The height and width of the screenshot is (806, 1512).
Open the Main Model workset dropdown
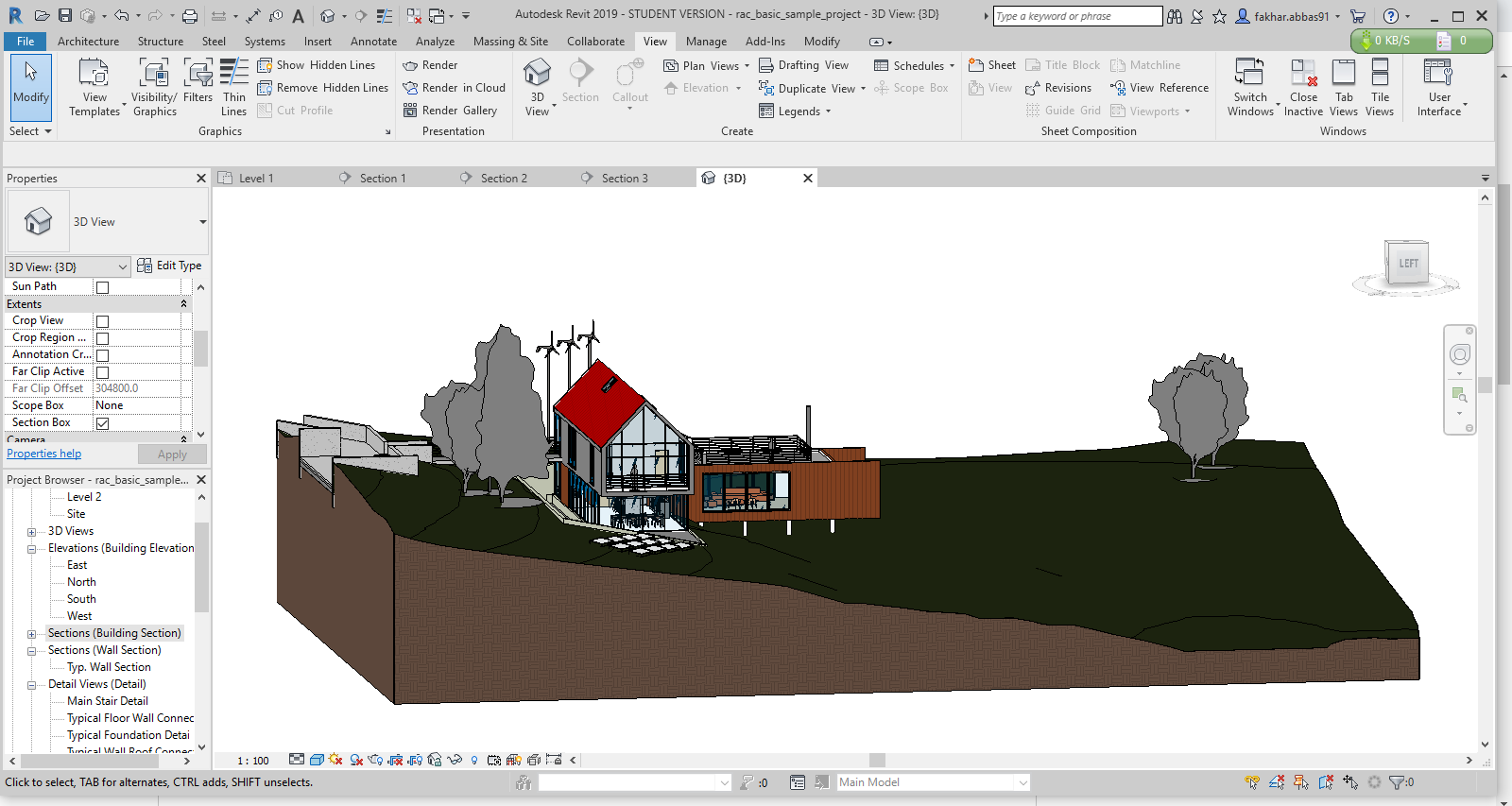coord(1022,782)
